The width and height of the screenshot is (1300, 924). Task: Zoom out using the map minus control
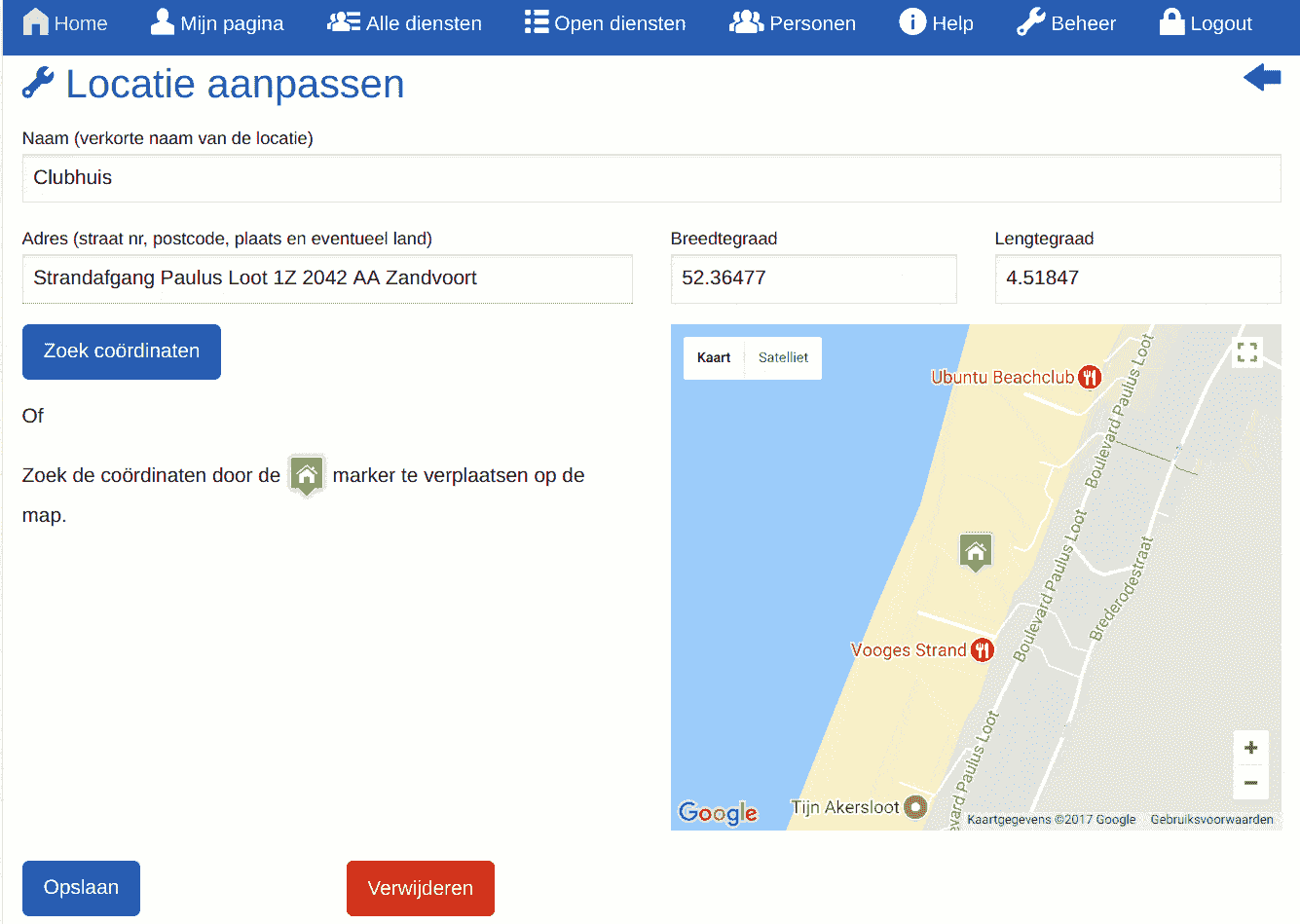1250,782
